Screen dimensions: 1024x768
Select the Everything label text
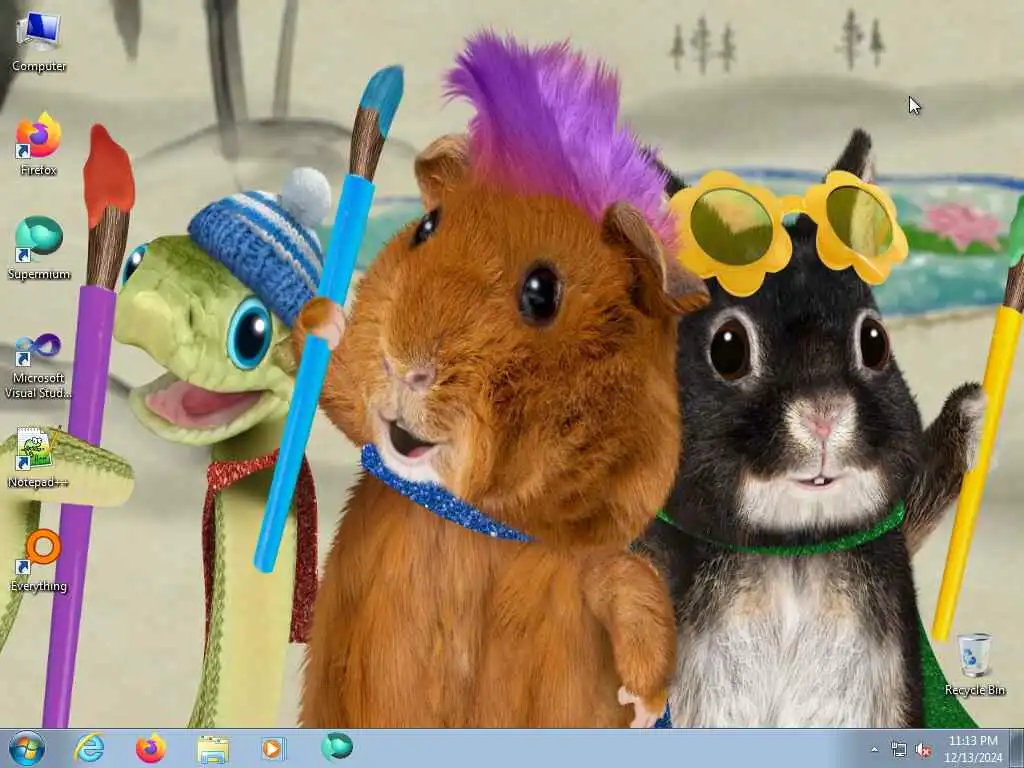pos(39,586)
